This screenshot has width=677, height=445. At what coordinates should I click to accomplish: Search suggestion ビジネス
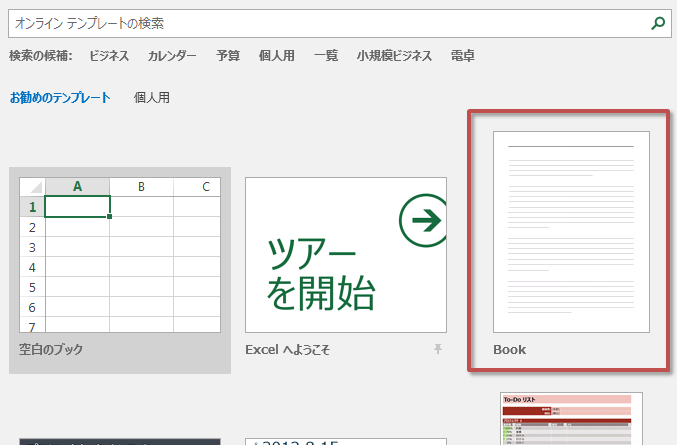coord(109,56)
